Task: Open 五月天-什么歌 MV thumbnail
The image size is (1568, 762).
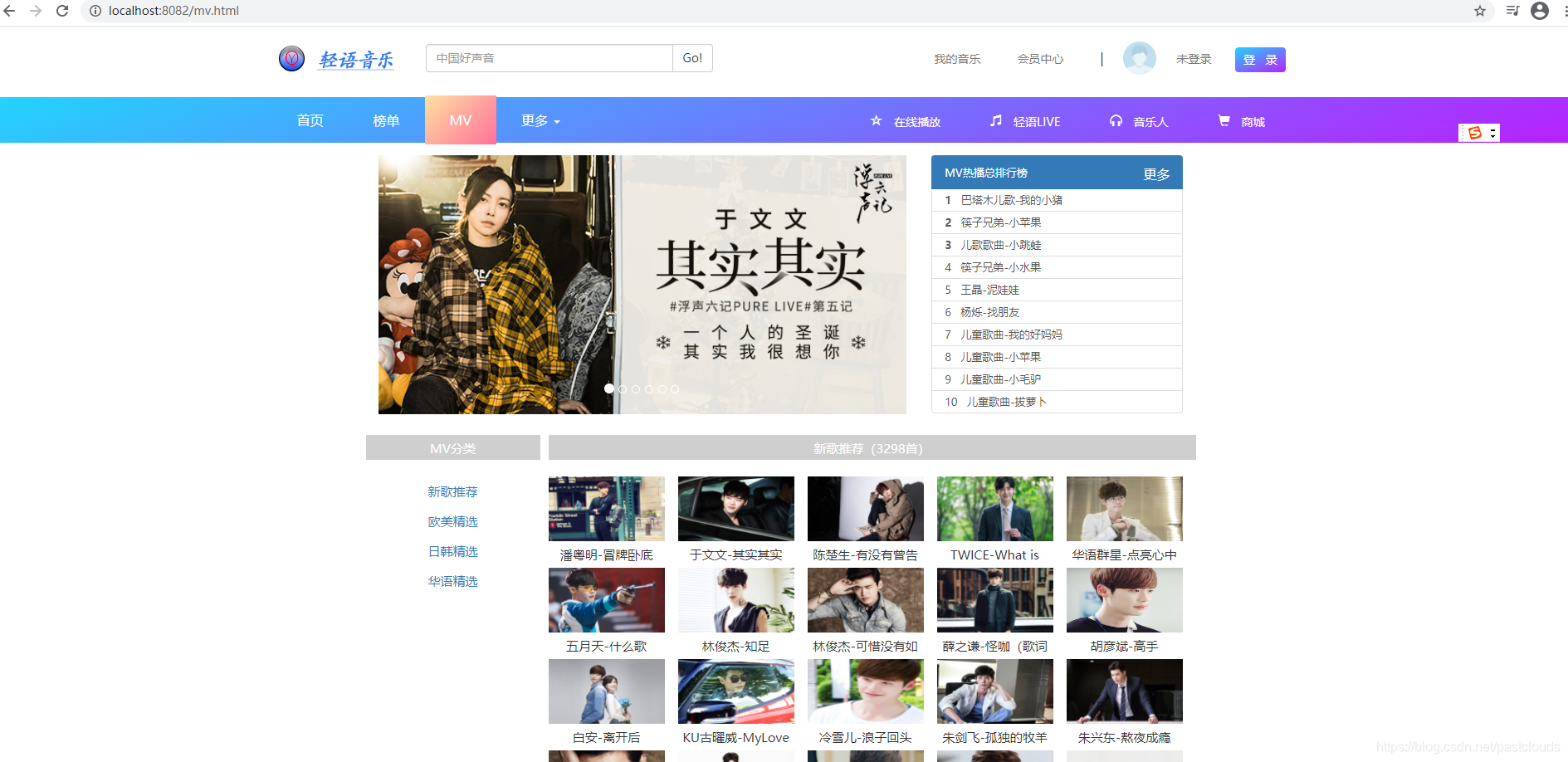Action: pyautogui.click(x=607, y=600)
